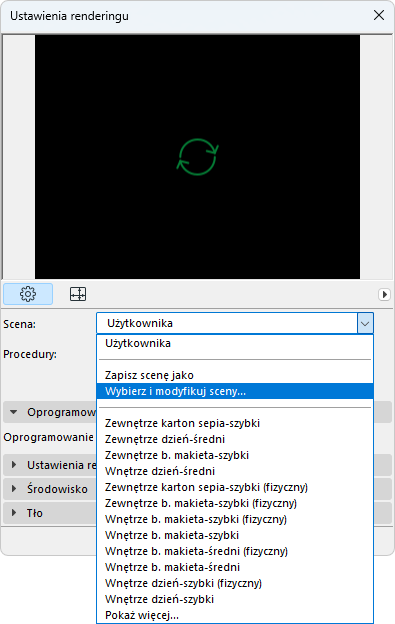Screen dimensions: 395x624
Task: Select scene Zewnętrze b. makieta-szybki
Action: pyautogui.click(x=235, y=455)
